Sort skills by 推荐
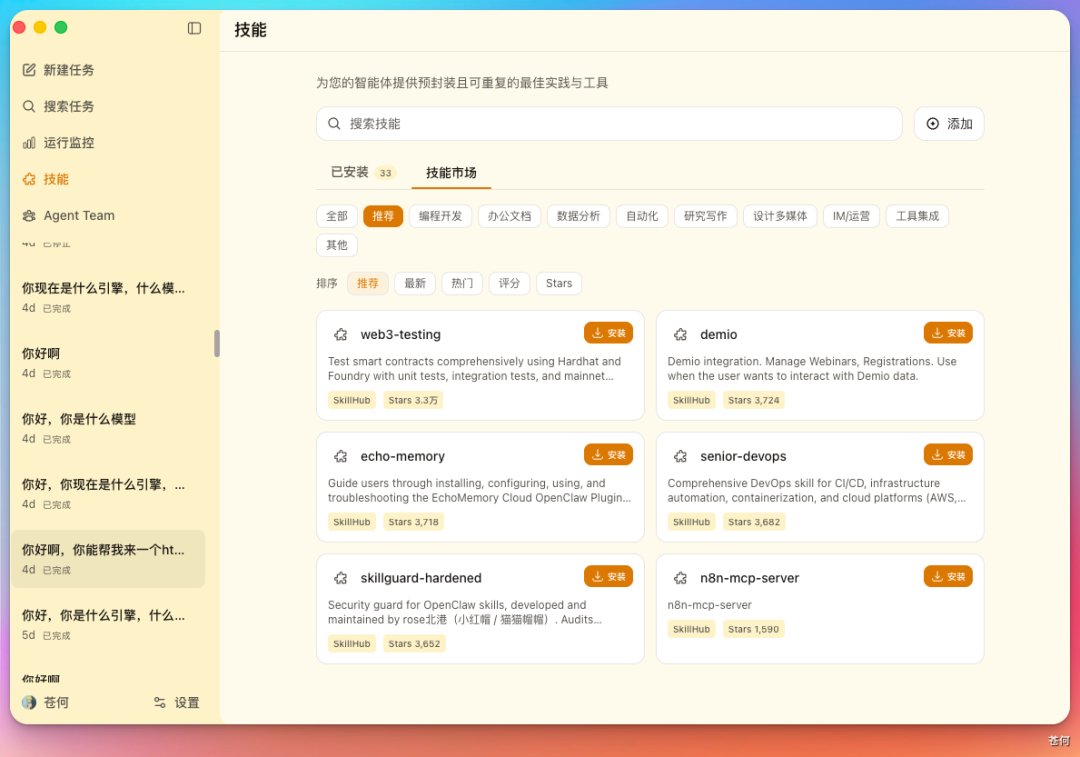This screenshot has height=757, width=1080. click(368, 283)
